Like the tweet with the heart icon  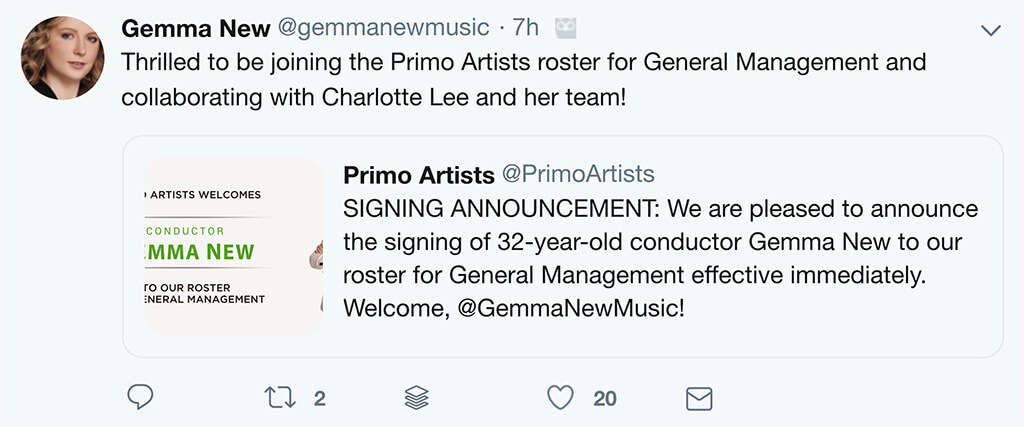click(x=560, y=398)
